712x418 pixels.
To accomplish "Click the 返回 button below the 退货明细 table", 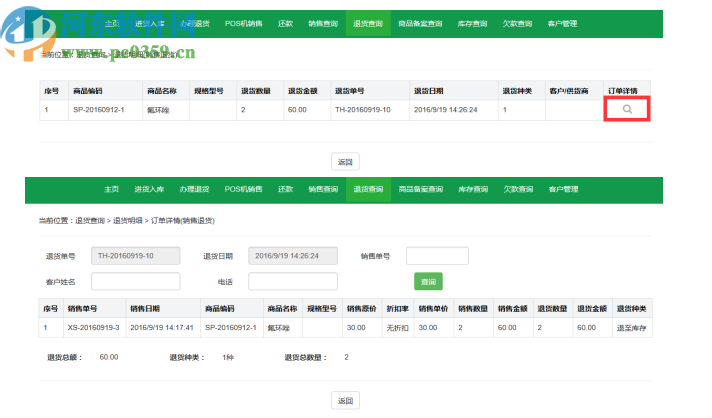I will 345,162.
